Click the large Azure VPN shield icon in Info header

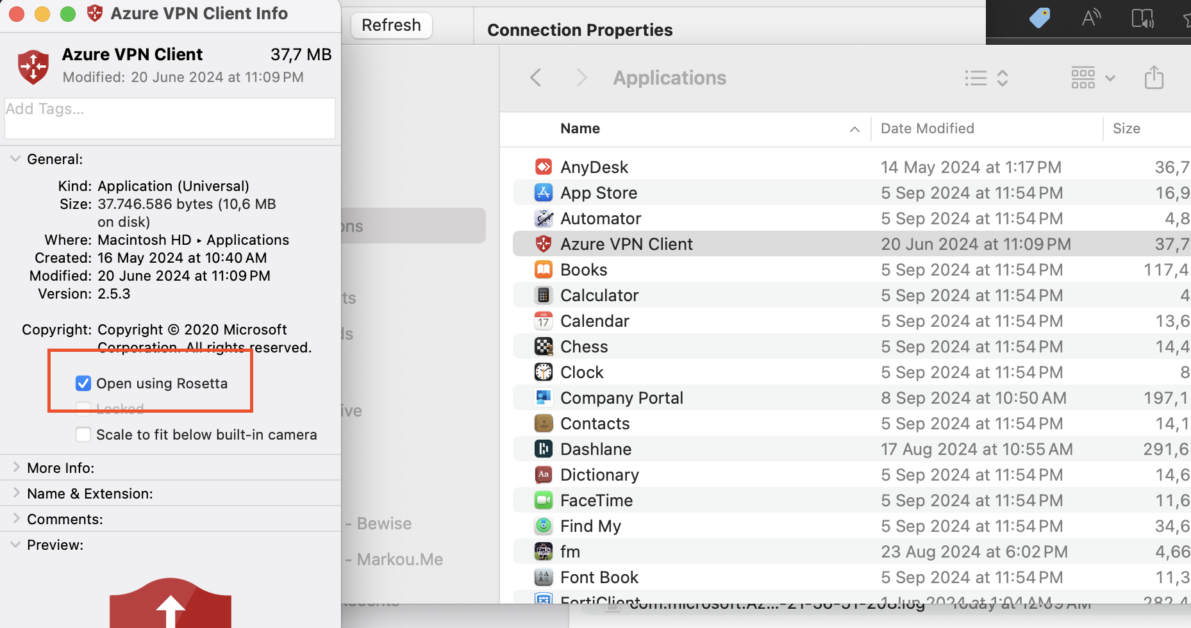coord(33,66)
